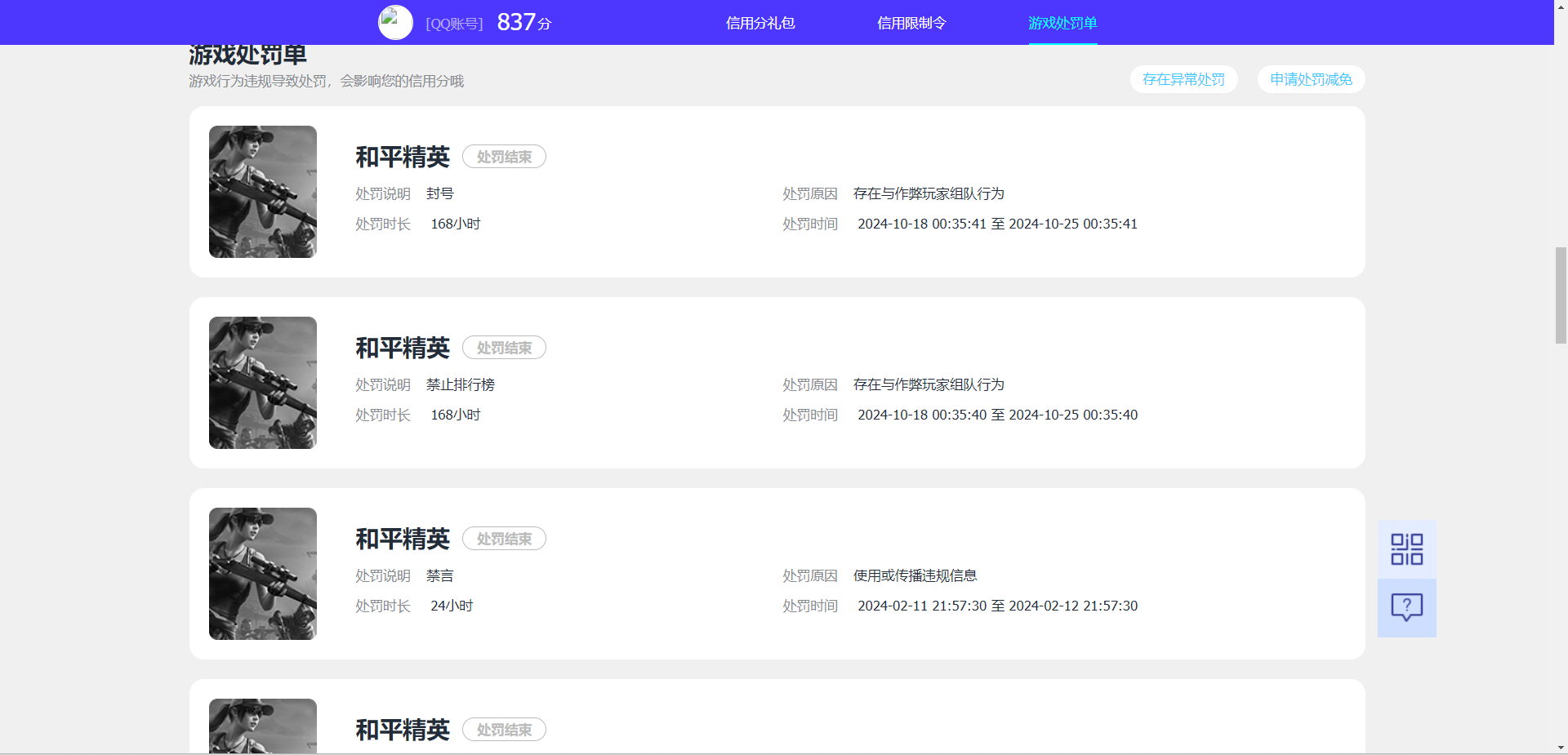This screenshot has width=1568, height=755.
Task: Click 处罚结束 badge on the 禁止排行榜 record
Action: tap(504, 348)
